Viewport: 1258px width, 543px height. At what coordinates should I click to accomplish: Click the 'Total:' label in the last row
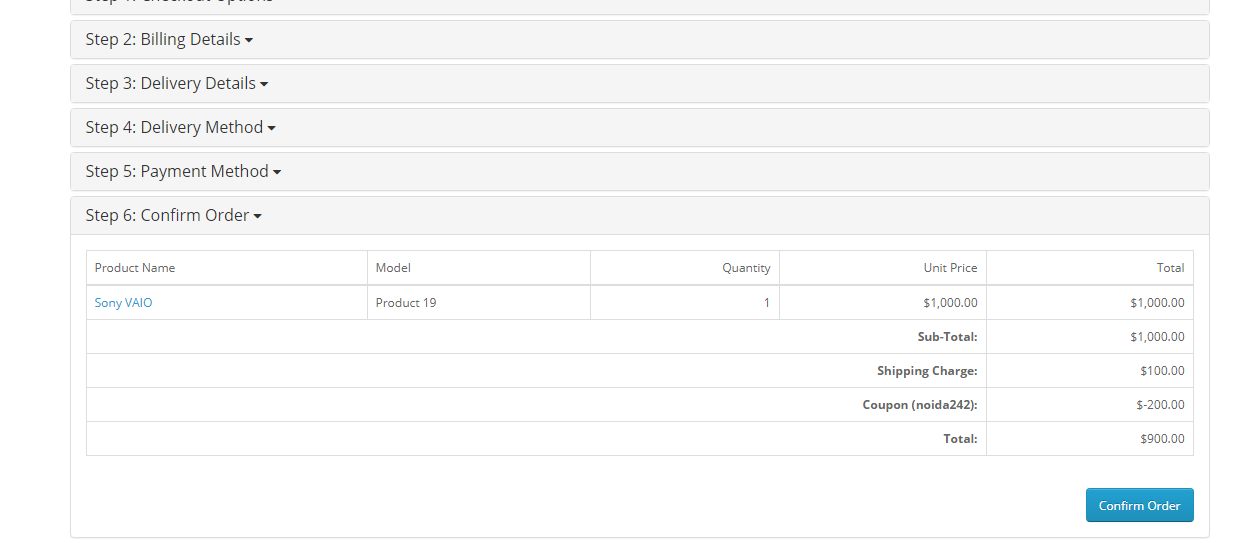pyautogui.click(x=960, y=439)
